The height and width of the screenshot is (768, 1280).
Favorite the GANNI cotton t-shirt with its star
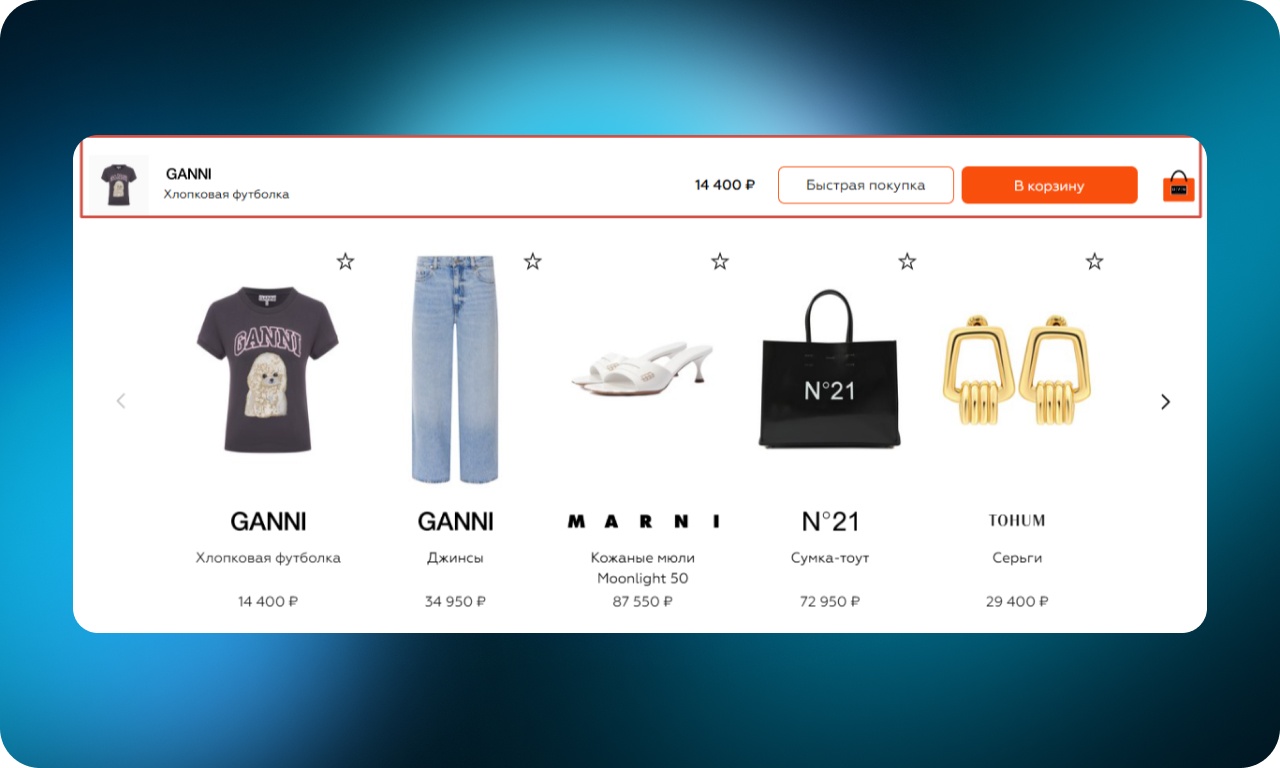[x=345, y=262]
